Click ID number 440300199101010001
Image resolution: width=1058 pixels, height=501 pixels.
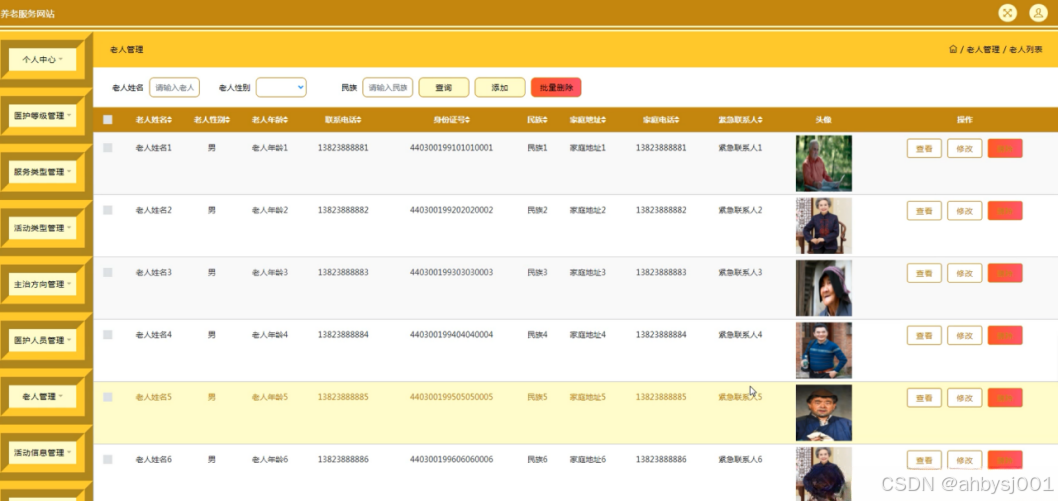[451, 148]
